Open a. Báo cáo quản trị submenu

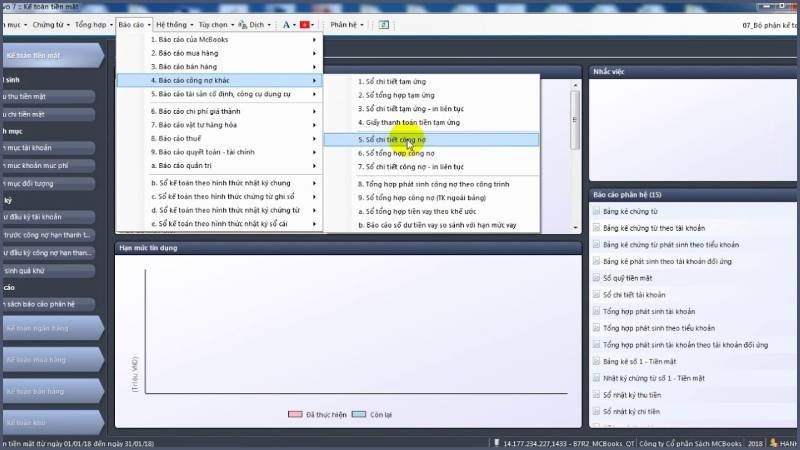click(x=220, y=166)
